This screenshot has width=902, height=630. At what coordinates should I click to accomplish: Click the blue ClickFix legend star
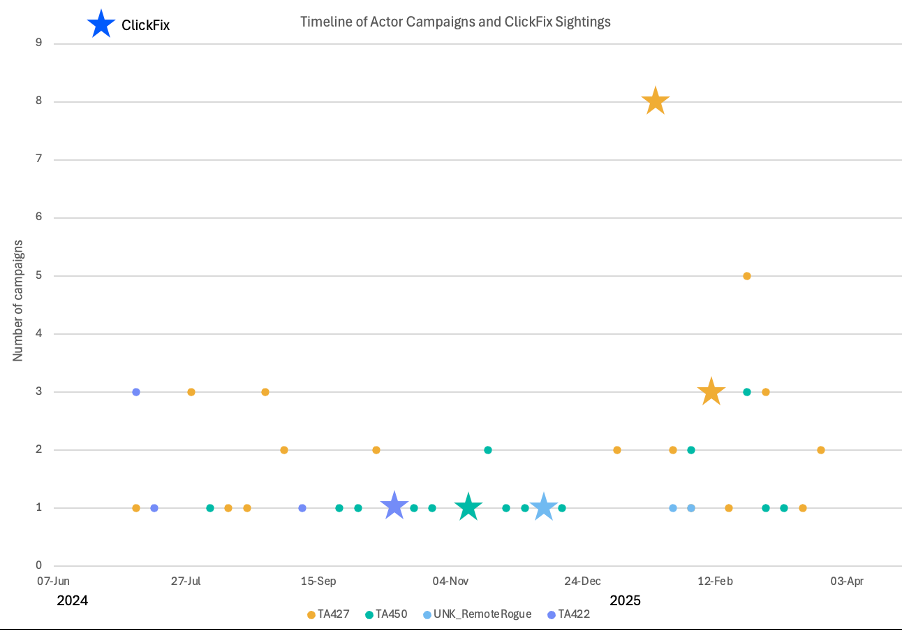(101, 24)
